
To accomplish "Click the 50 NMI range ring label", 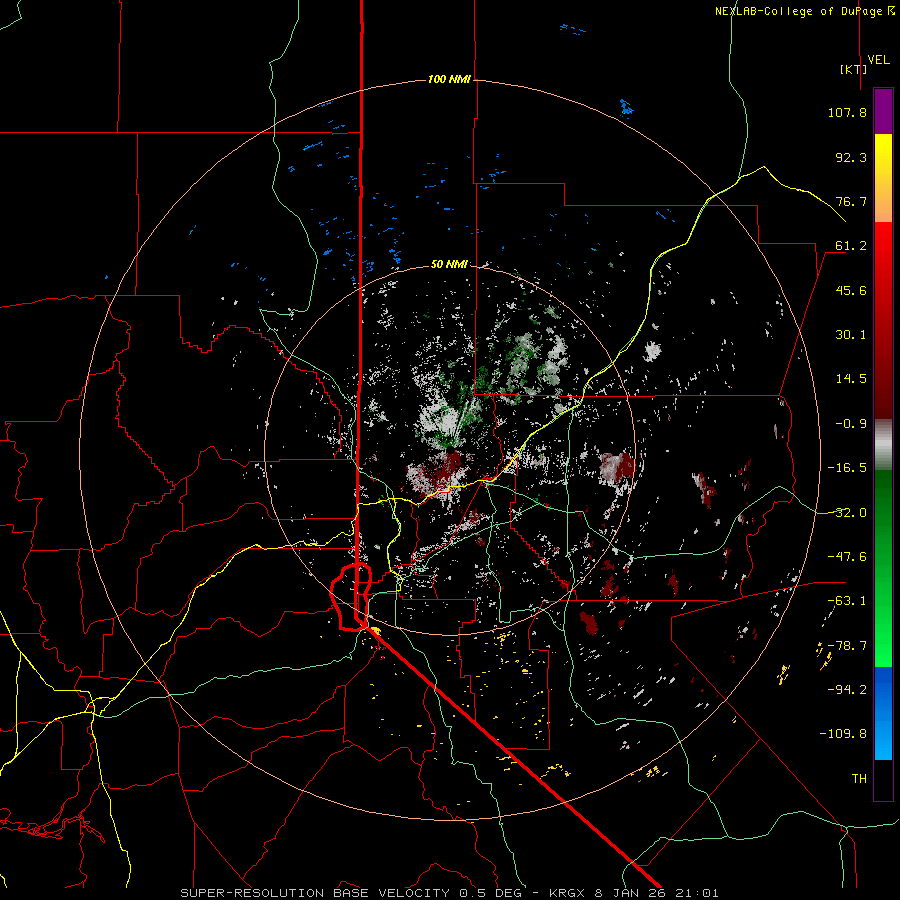I will (449, 265).
